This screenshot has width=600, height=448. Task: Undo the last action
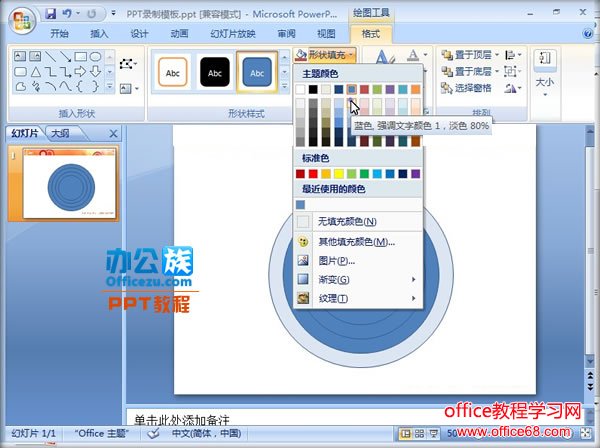[x=67, y=14]
